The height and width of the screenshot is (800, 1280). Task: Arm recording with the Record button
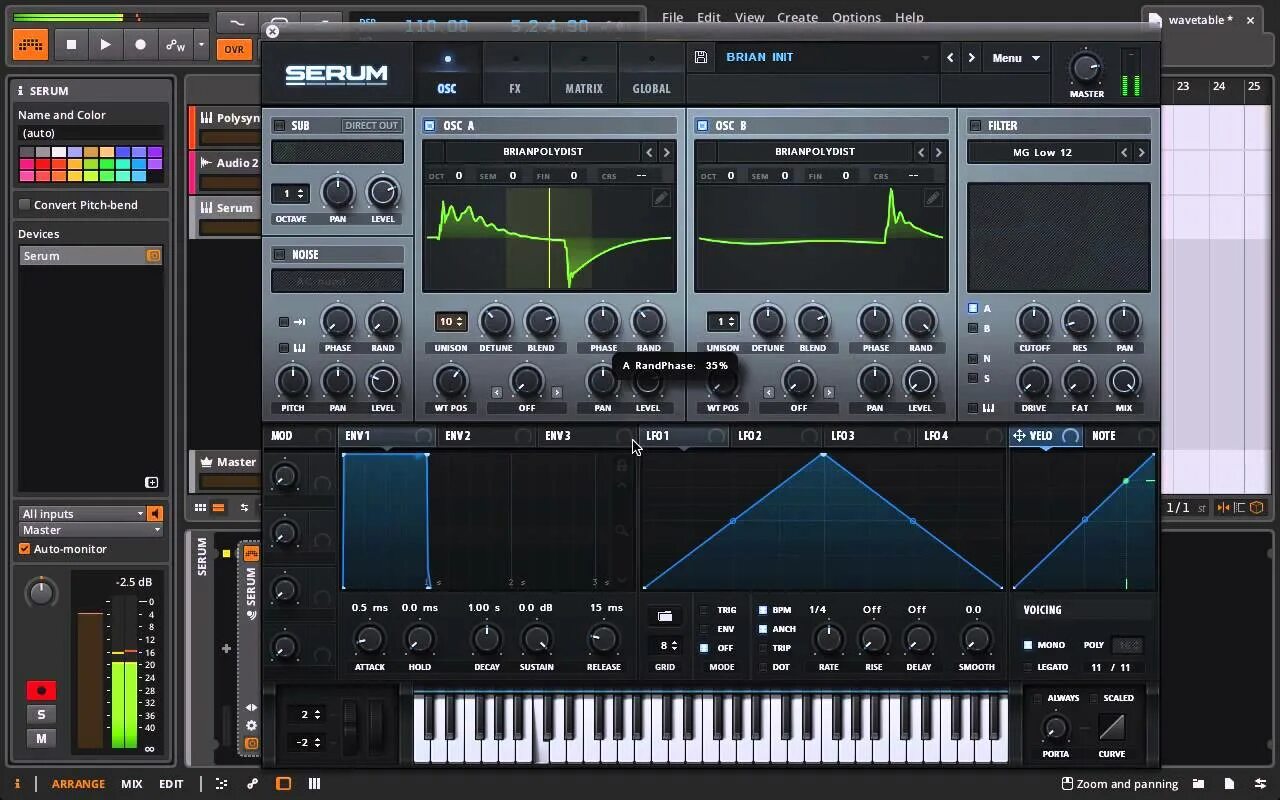140,44
